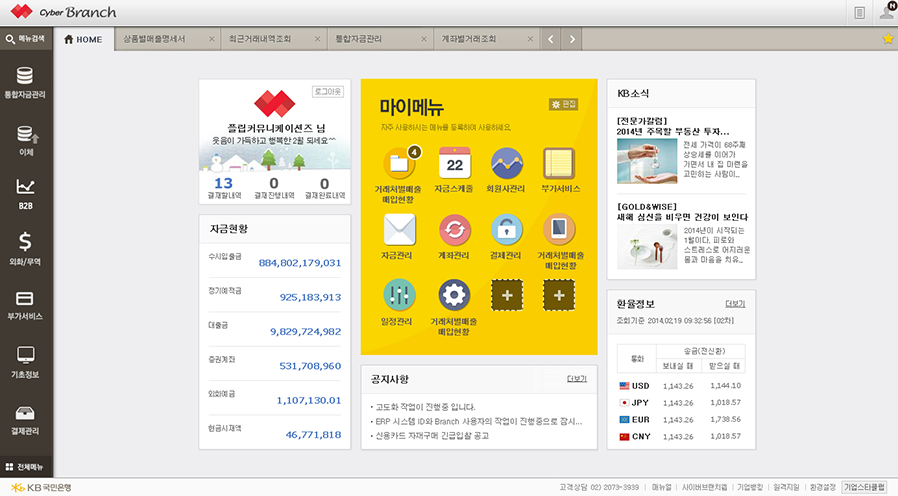Click the 기업스타클럽 footer button
Screen dimensions: 898x496
point(865,487)
